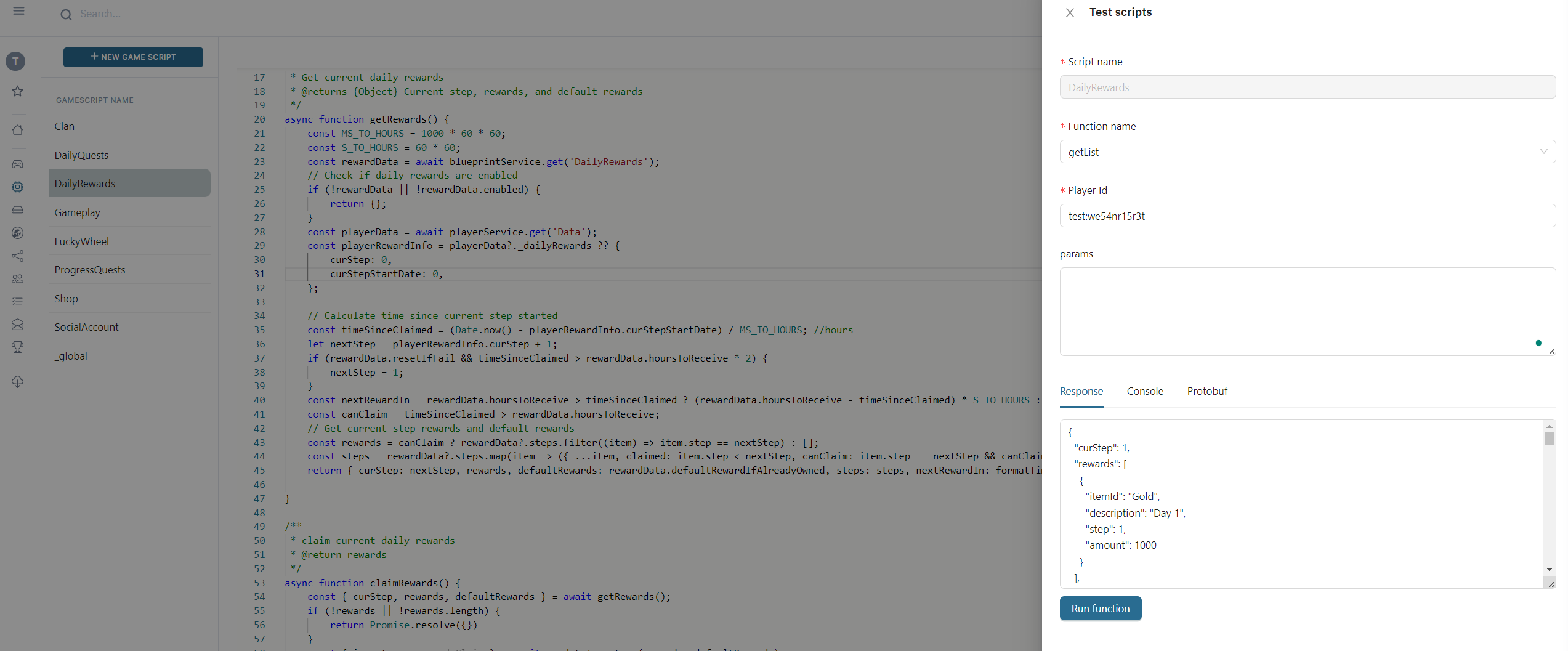This screenshot has width=1568, height=651.
Task: Select the DailyRewards game script
Action: 129,184
